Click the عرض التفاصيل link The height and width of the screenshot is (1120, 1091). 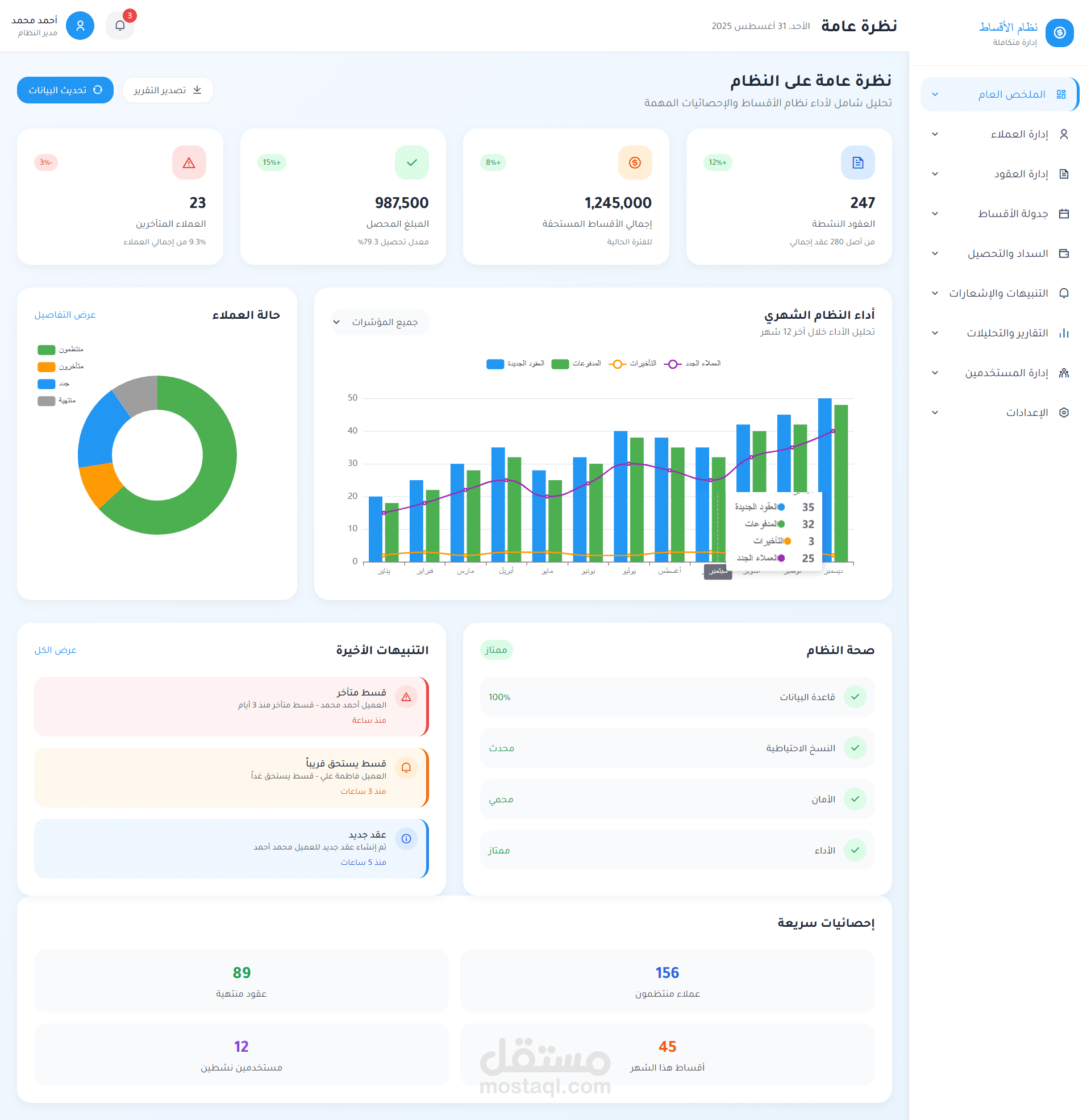pyautogui.click(x=65, y=314)
